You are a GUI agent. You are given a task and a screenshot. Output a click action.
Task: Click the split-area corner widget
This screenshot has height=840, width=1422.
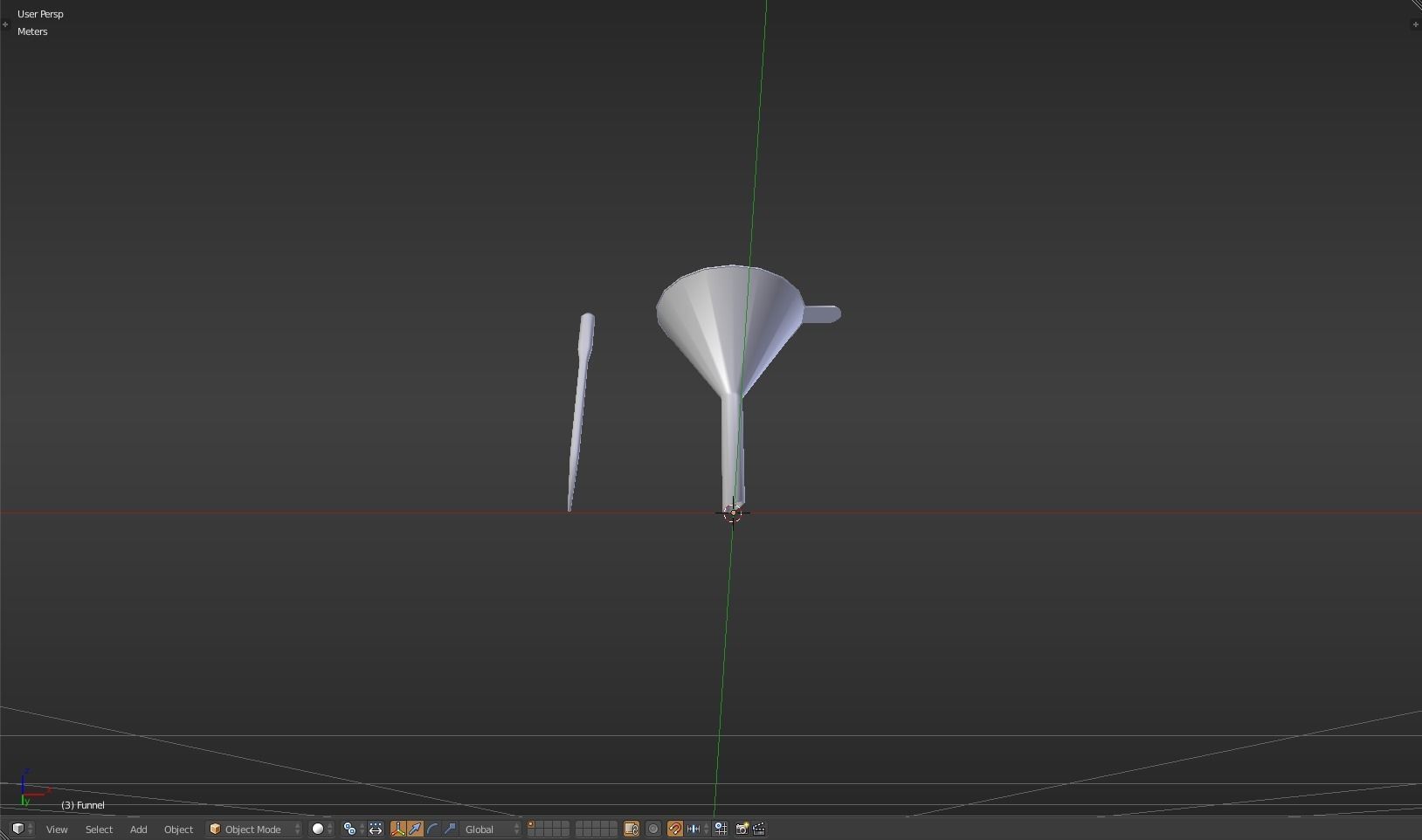point(1416,5)
